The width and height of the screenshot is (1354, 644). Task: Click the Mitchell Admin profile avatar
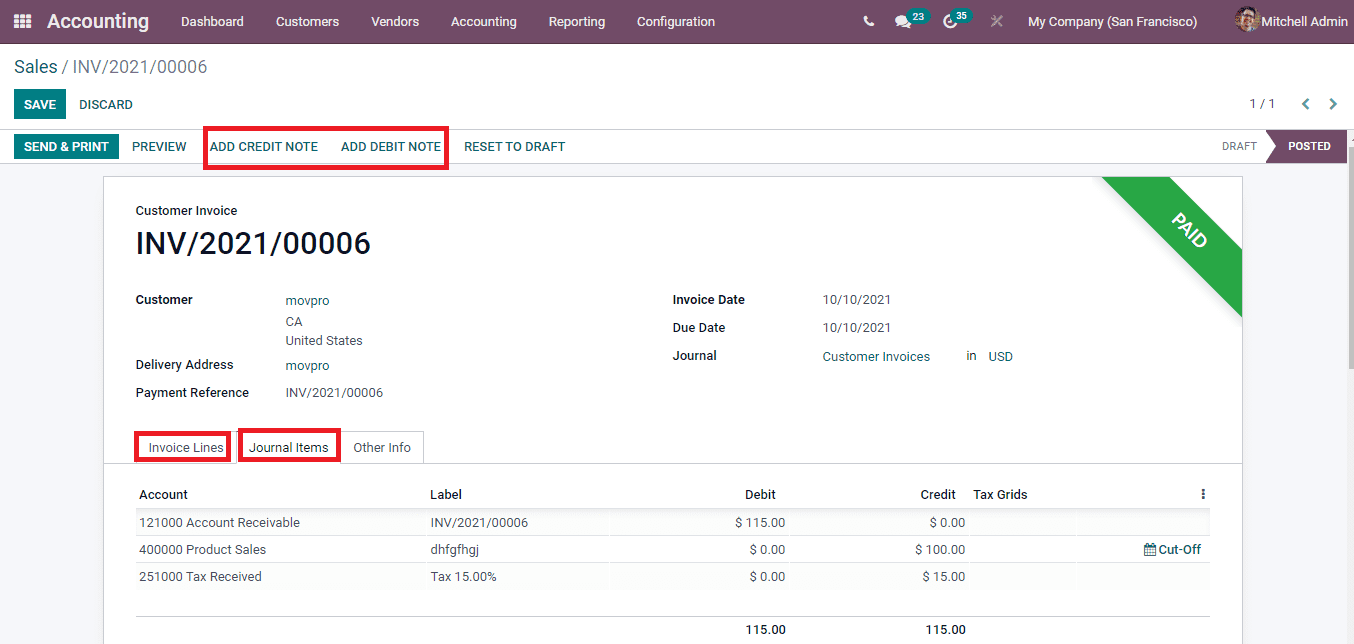tap(1247, 20)
